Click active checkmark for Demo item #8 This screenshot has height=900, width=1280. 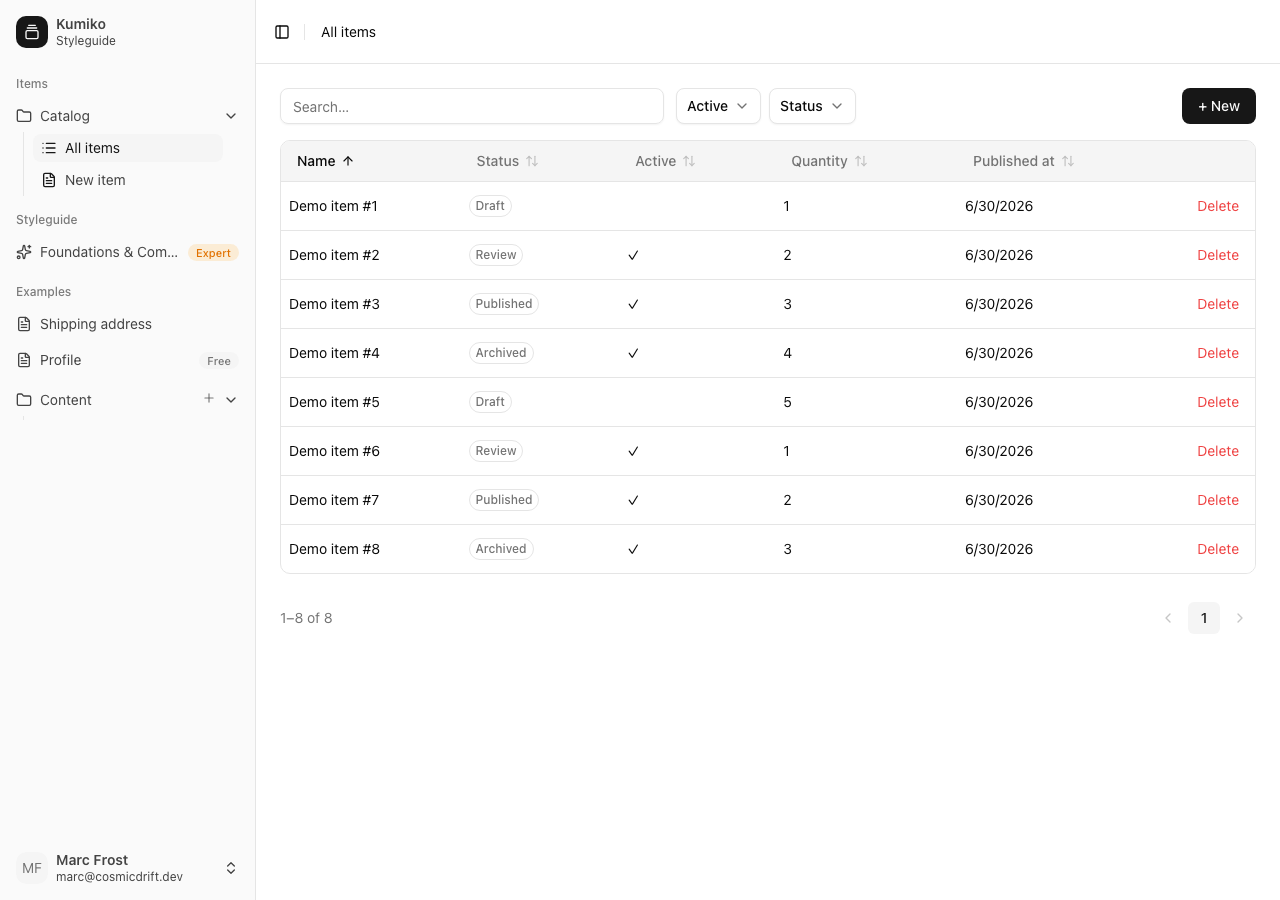tap(633, 549)
